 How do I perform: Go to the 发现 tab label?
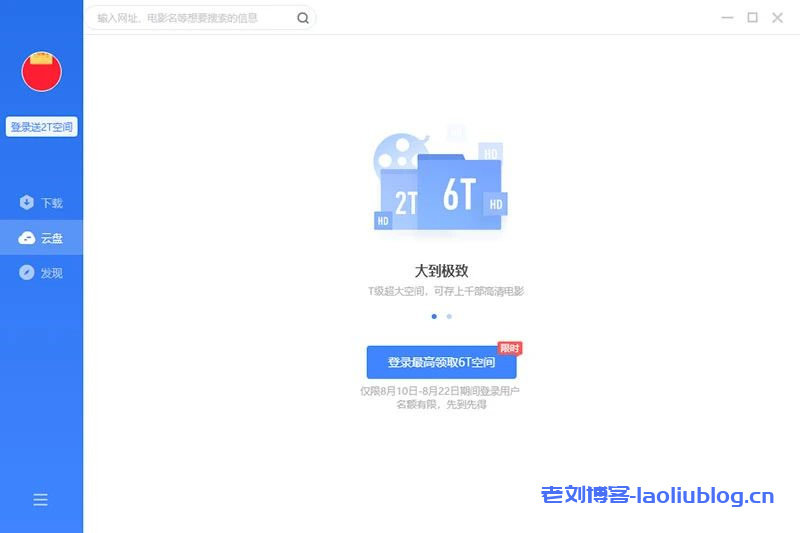click(x=52, y=273)
